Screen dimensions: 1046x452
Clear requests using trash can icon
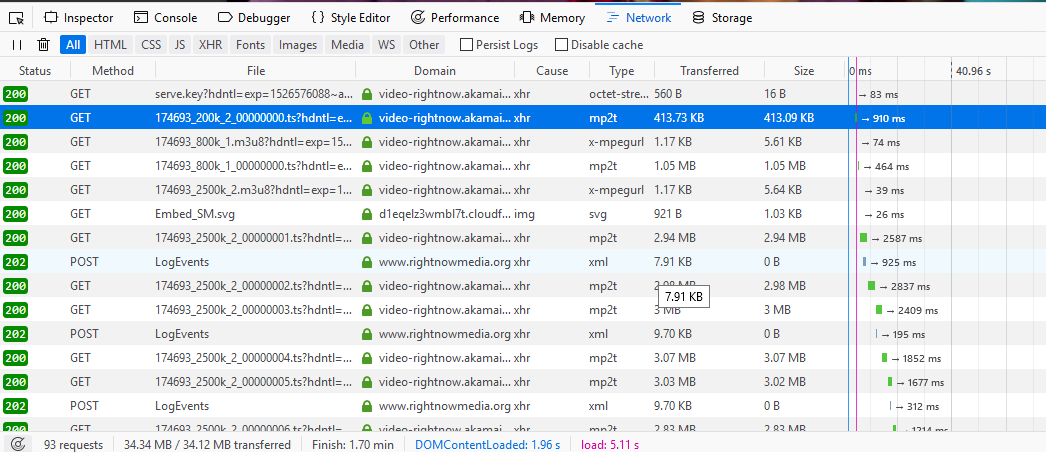43,44
